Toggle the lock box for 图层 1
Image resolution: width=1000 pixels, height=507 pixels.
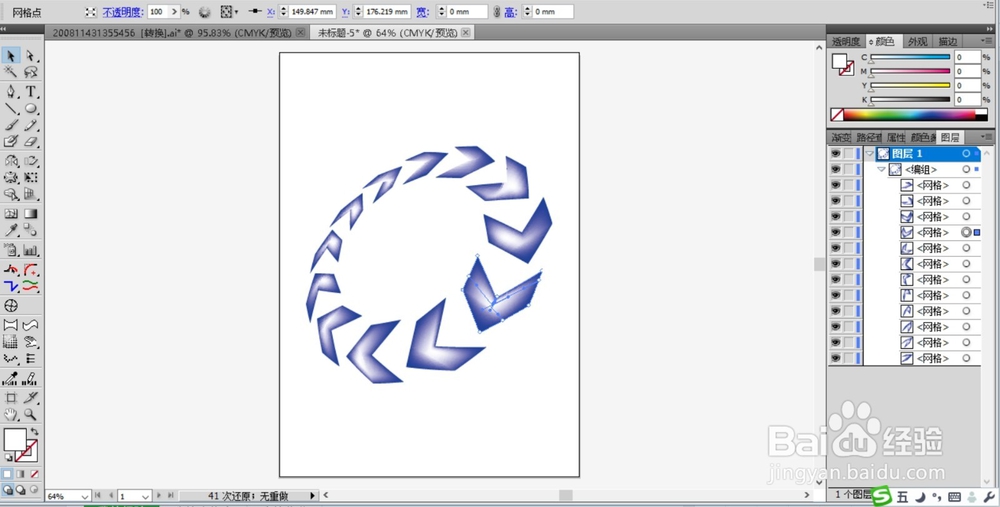click(848, 154)
